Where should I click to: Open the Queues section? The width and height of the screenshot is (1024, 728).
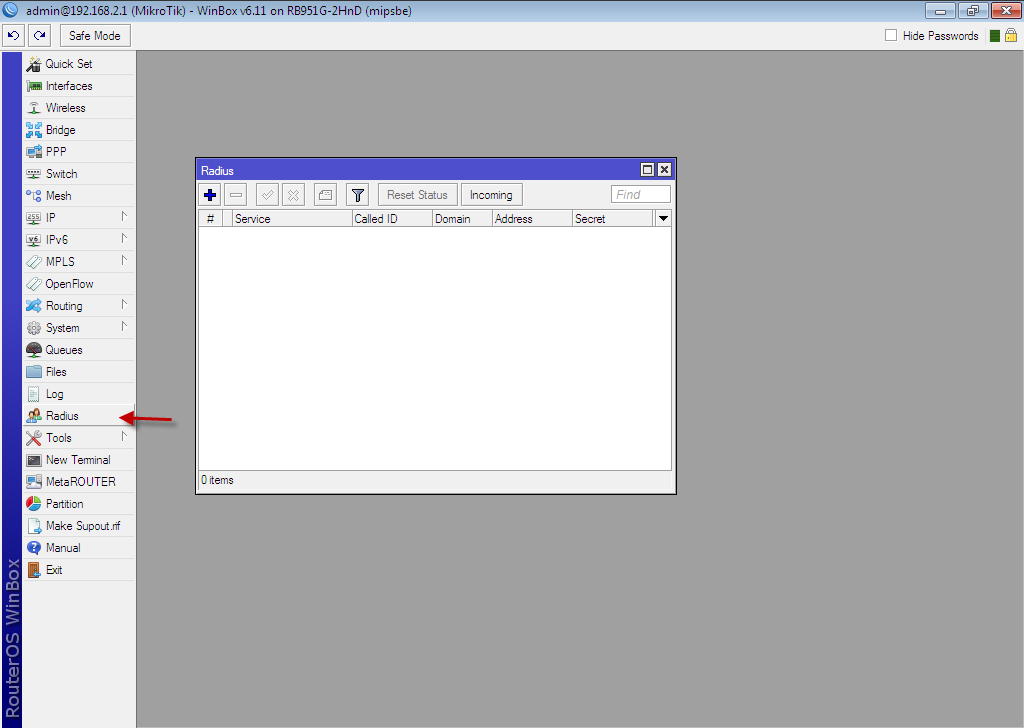click(x=79, y=350)
